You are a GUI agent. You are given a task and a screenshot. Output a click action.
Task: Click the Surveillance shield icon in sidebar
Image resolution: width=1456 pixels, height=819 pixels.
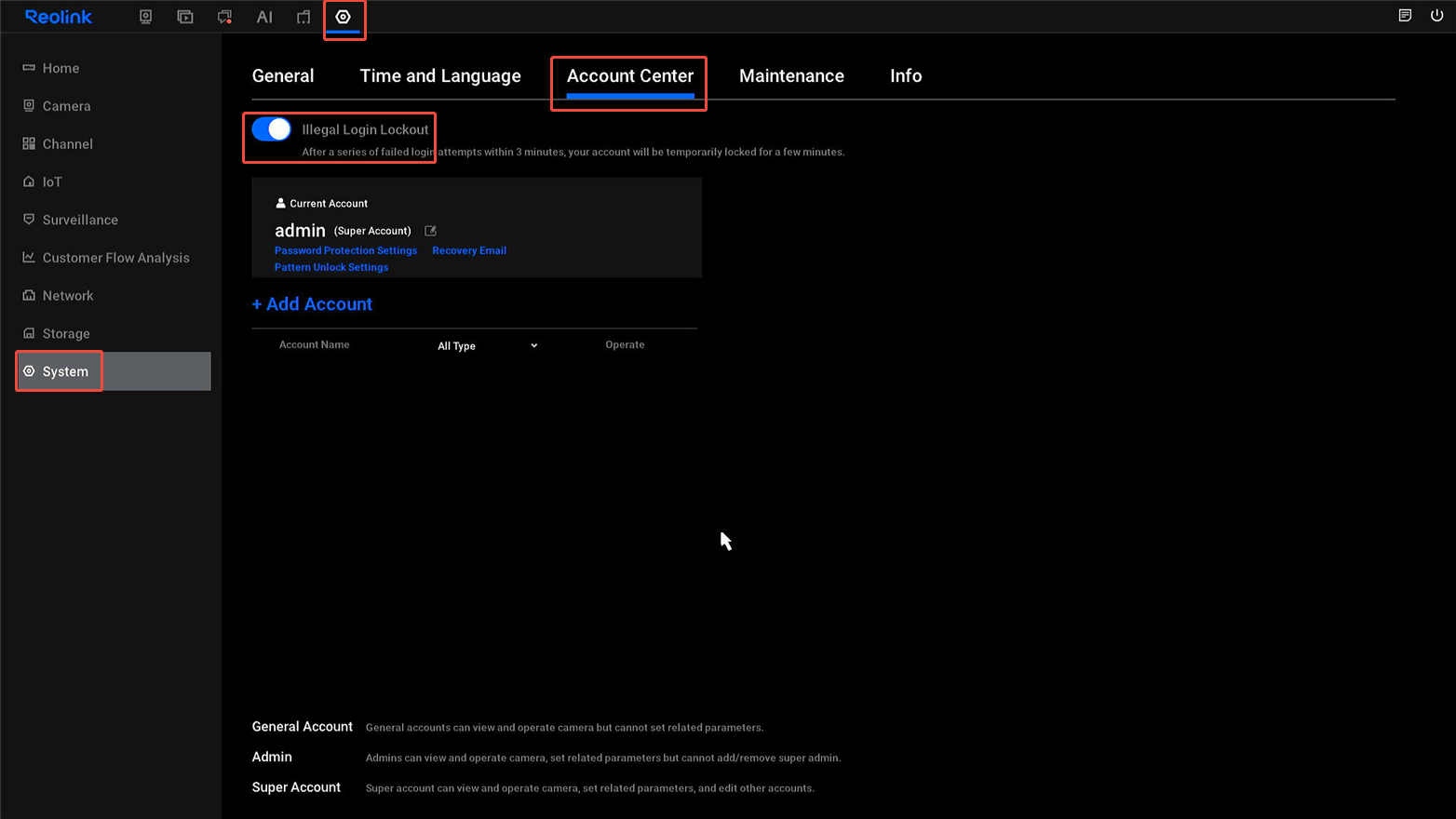tap(29, 219)
